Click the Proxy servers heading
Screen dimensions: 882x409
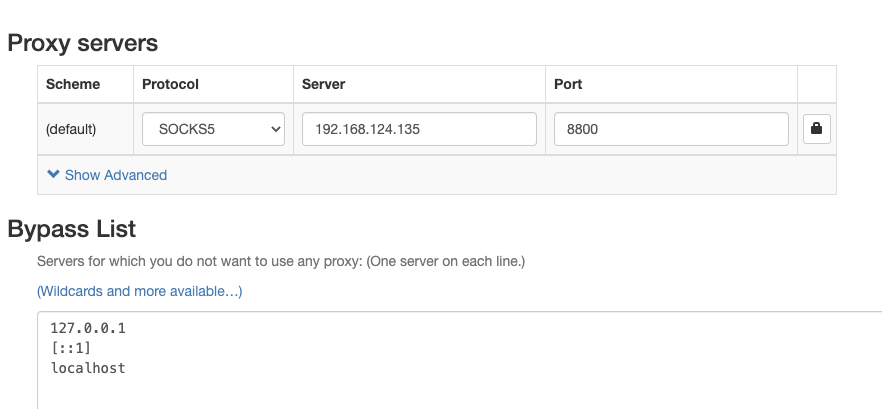pos(83,43)
